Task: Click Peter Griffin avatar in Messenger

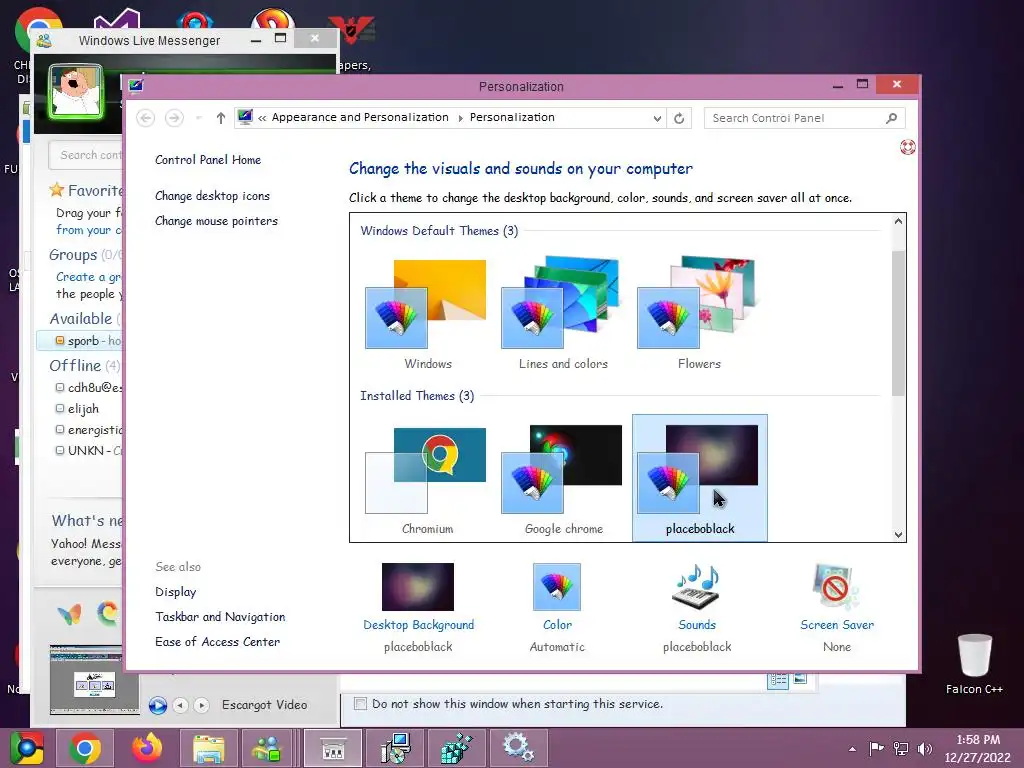Action: [76, 91]
